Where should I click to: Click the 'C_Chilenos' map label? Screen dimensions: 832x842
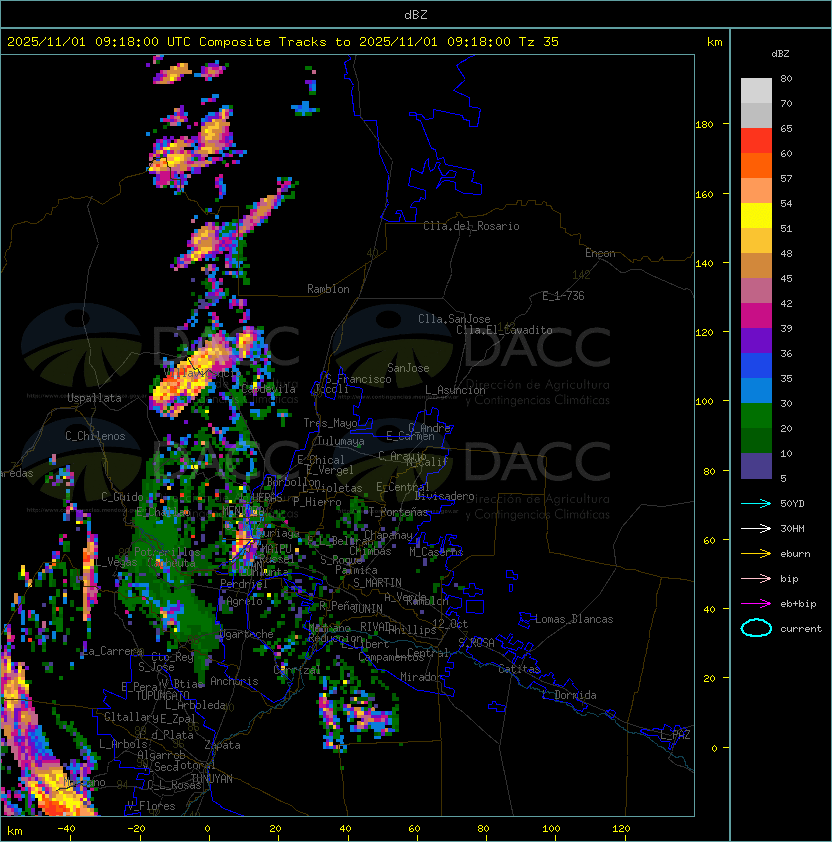tap(95, 436)
